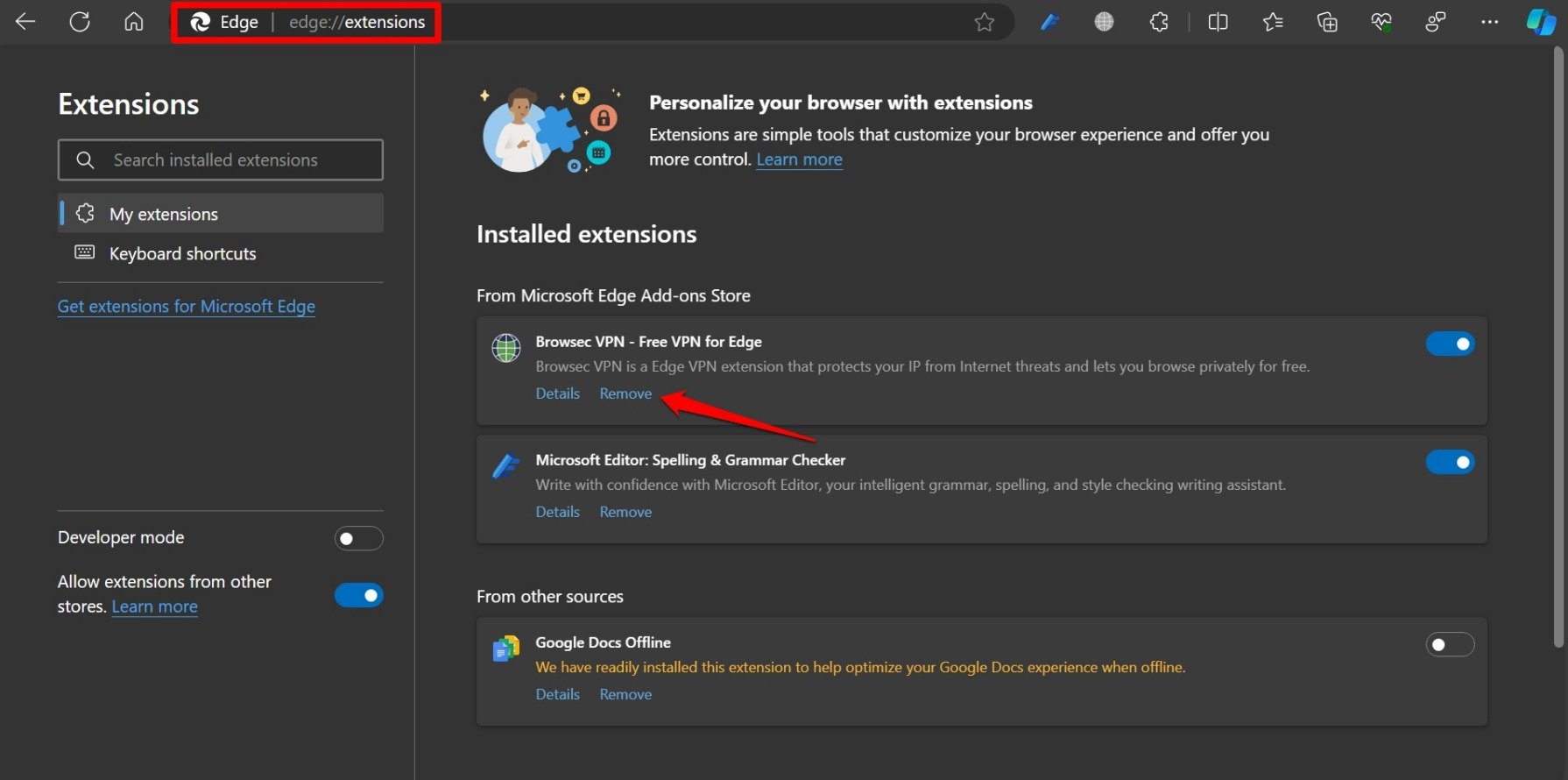
Task: Click the Google Docs Offline extension icon
Action: coord(506,649)
